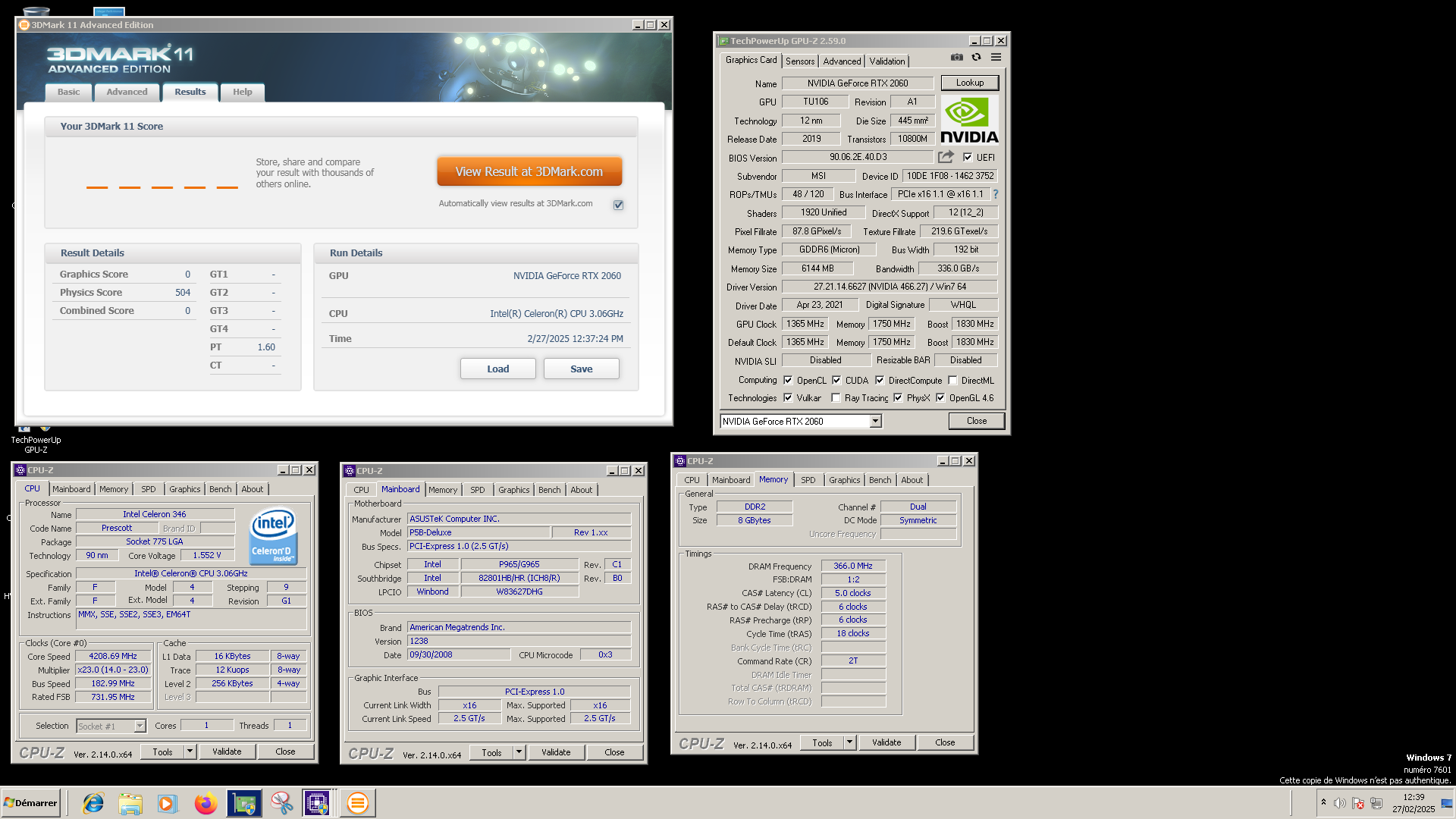Click the GPU-Z title bar icon
This screenshot has height=819, width=1456.
pos(723,41)
